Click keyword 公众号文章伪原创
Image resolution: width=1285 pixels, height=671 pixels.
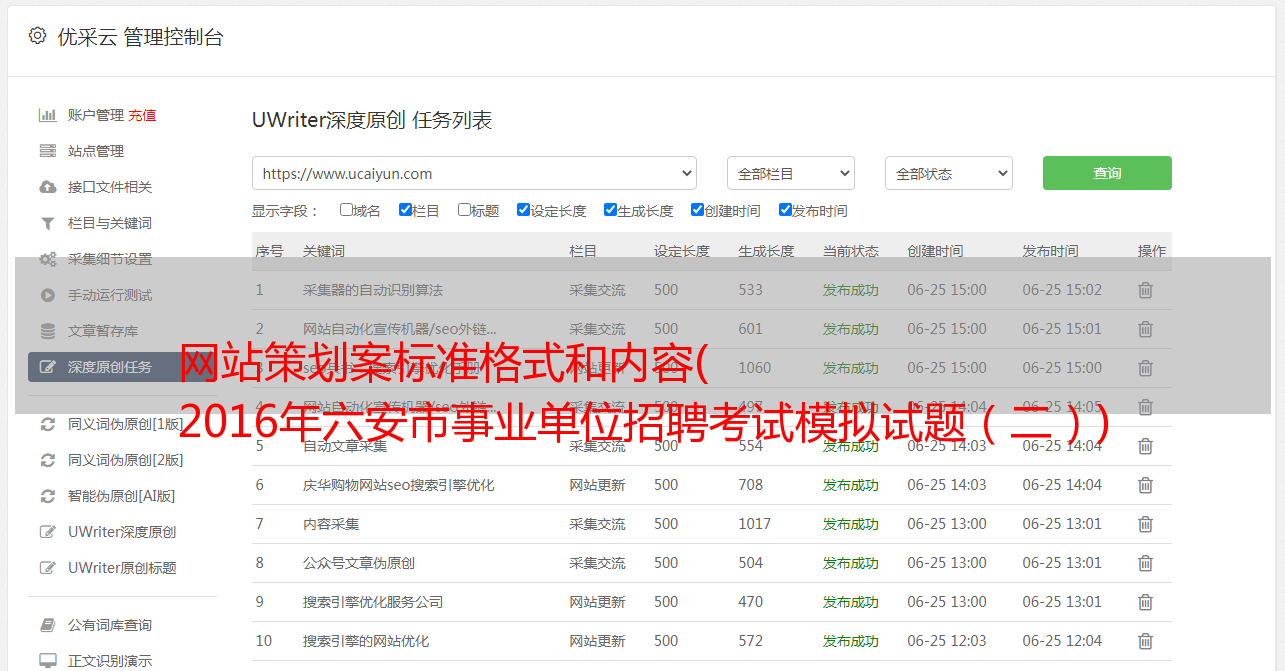coord(359,563)
